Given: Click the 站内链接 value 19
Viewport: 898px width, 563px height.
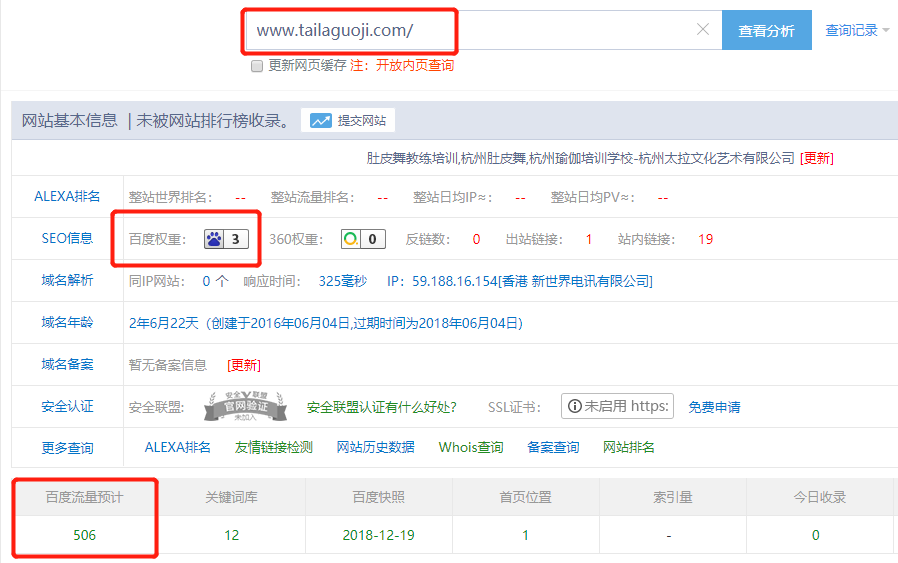Looking at the screenshot, I should (706, 239).
